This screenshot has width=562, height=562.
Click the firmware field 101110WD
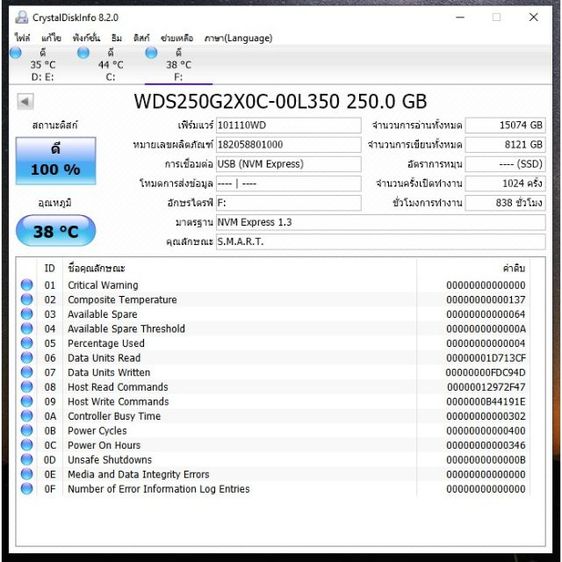click(x=289, y=125)
